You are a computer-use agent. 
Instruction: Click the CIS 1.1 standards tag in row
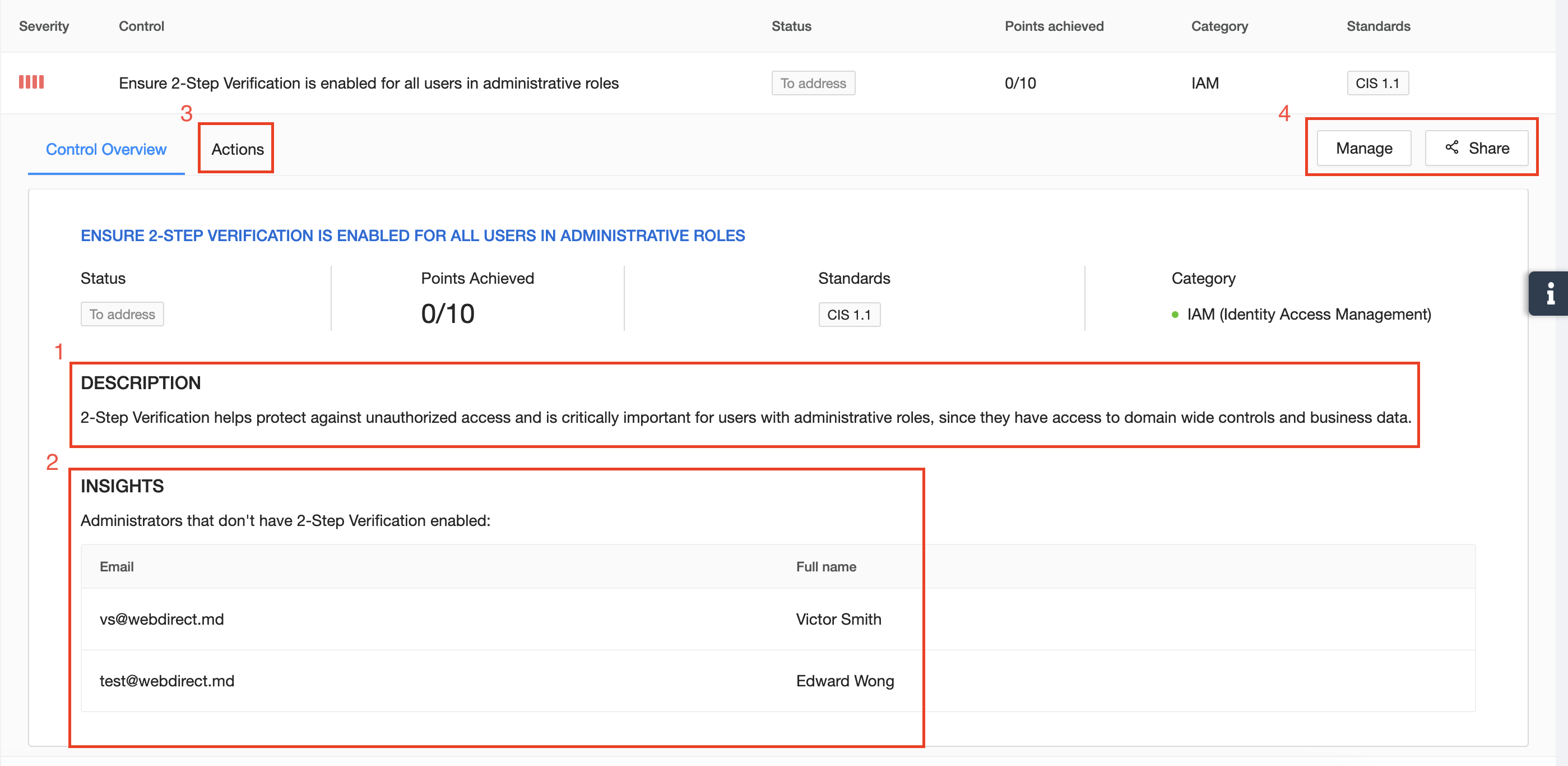1377,84
